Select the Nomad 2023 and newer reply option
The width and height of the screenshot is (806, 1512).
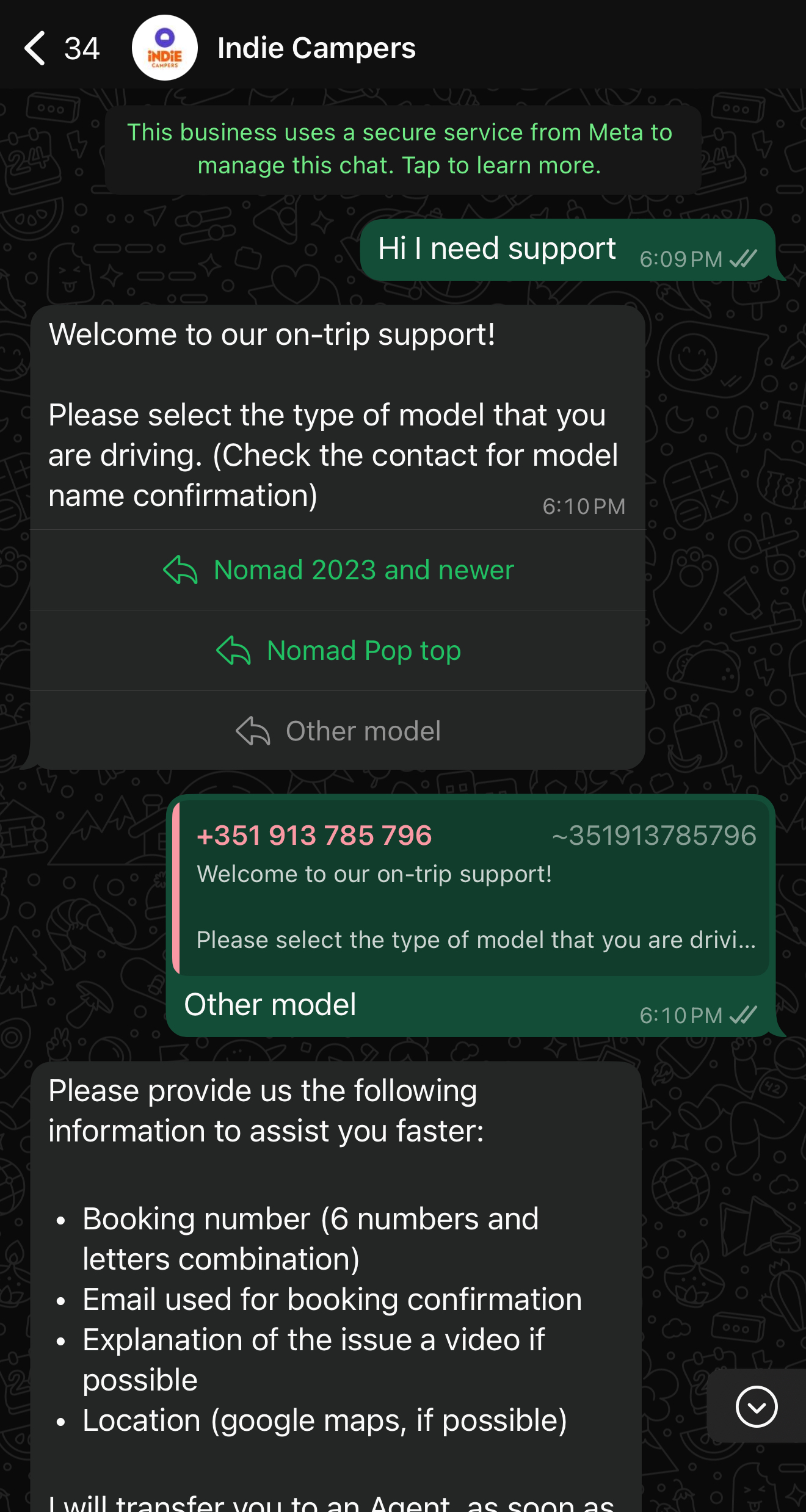(338, 570)
